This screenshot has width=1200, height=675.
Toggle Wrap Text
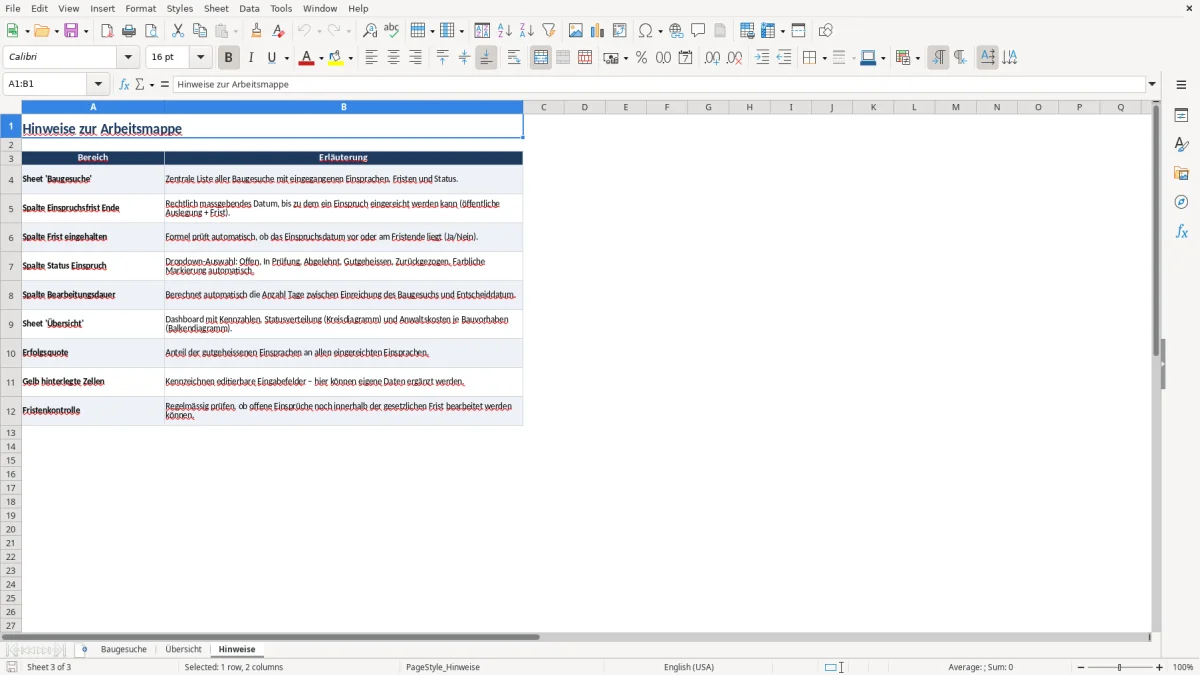(x=514, y=58)
